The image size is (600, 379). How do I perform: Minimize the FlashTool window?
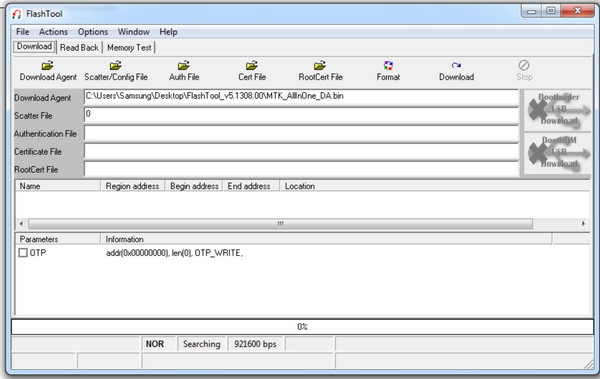coord(531,11)
